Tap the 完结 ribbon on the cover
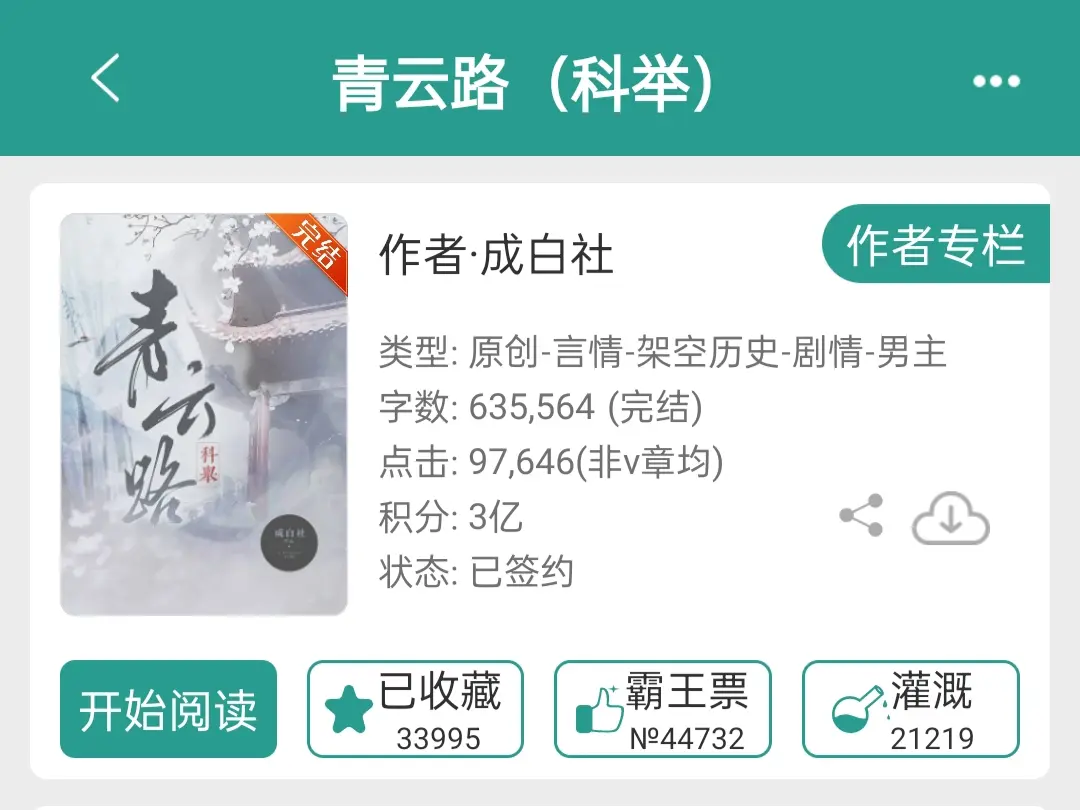 pos(315,246)
